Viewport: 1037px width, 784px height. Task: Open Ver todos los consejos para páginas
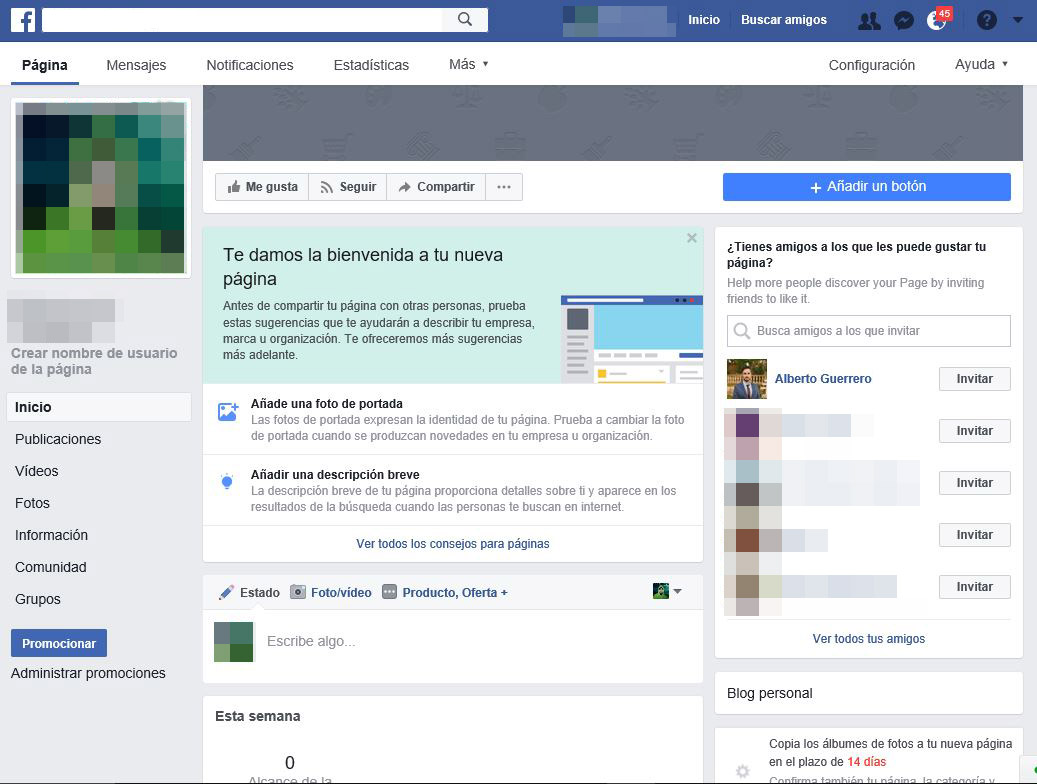[452, 544]
